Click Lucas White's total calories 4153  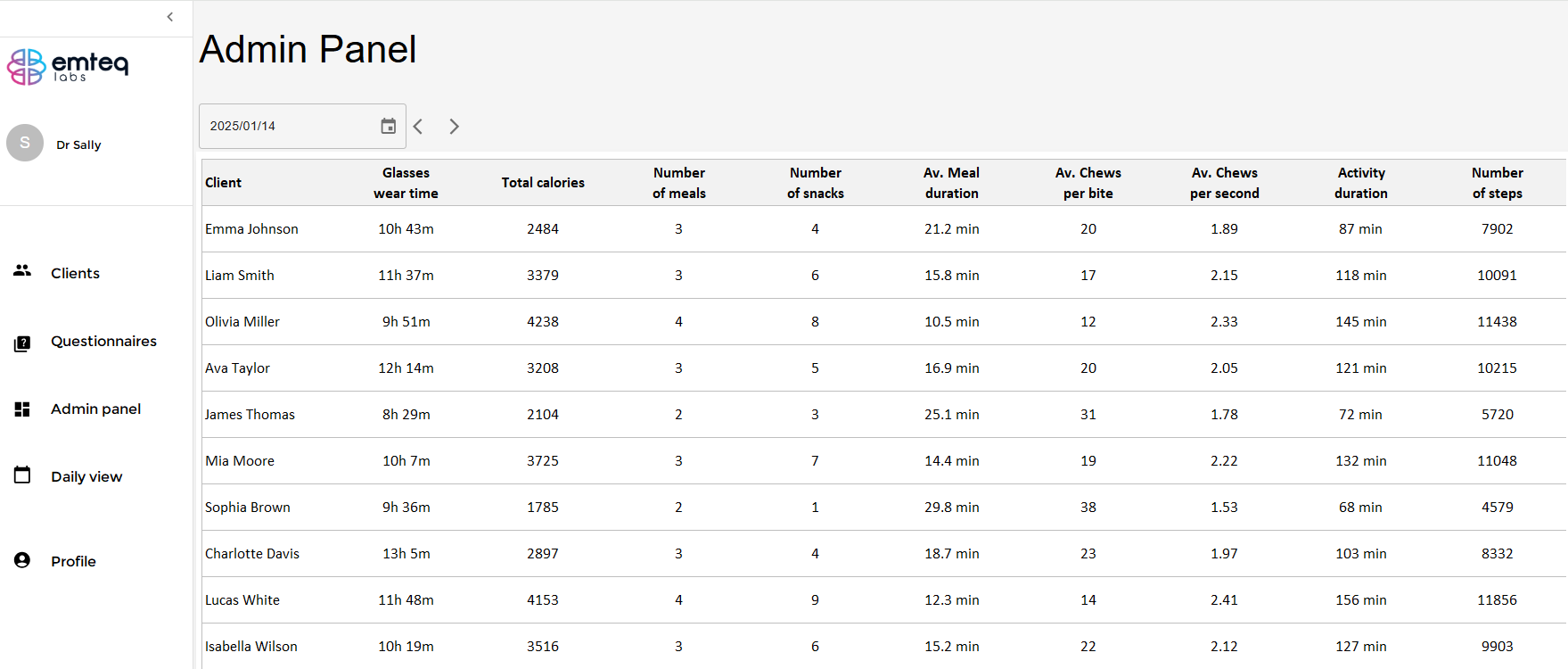point(543,600)
